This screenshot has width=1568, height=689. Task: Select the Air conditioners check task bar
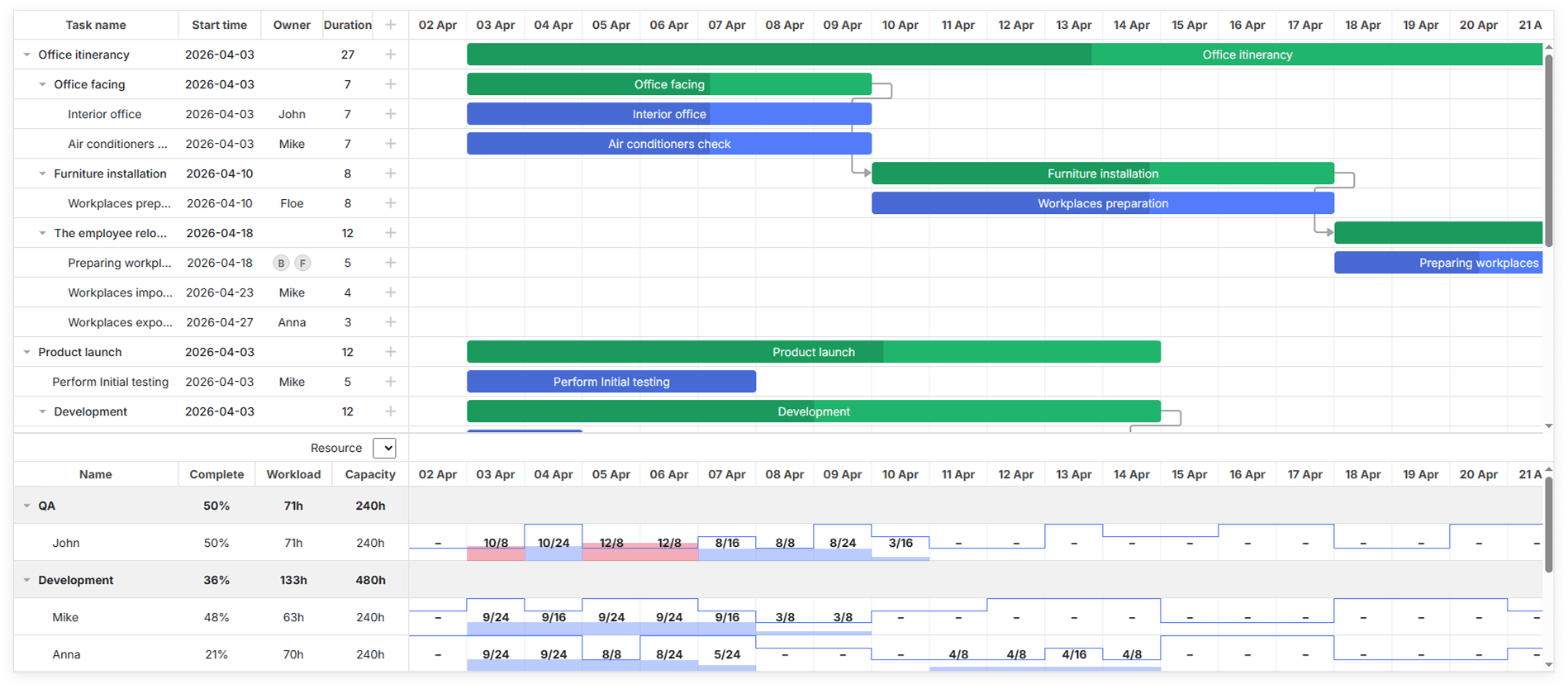click(x=669, y=144)
